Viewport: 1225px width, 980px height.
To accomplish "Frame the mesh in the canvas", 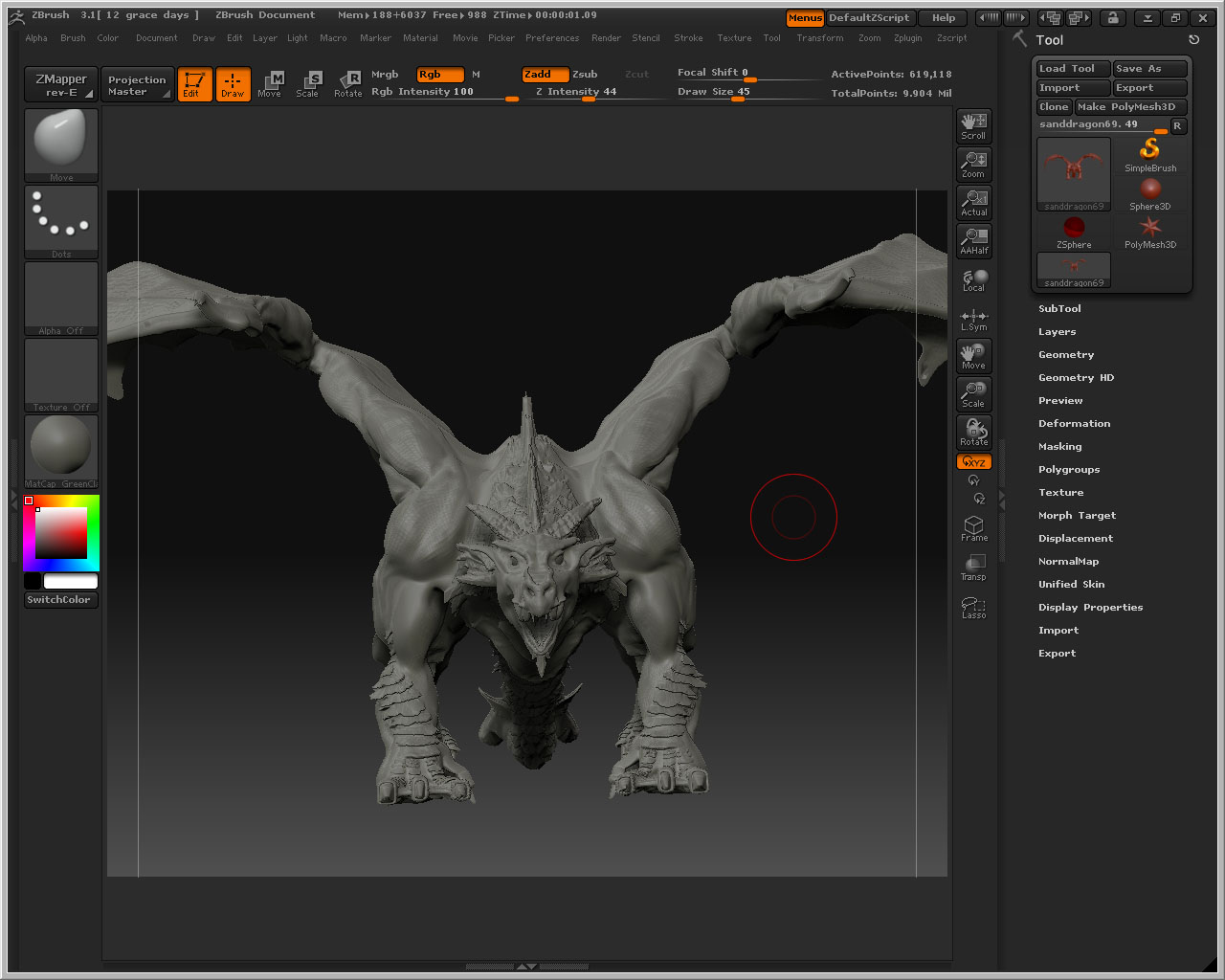I will 973,528.
